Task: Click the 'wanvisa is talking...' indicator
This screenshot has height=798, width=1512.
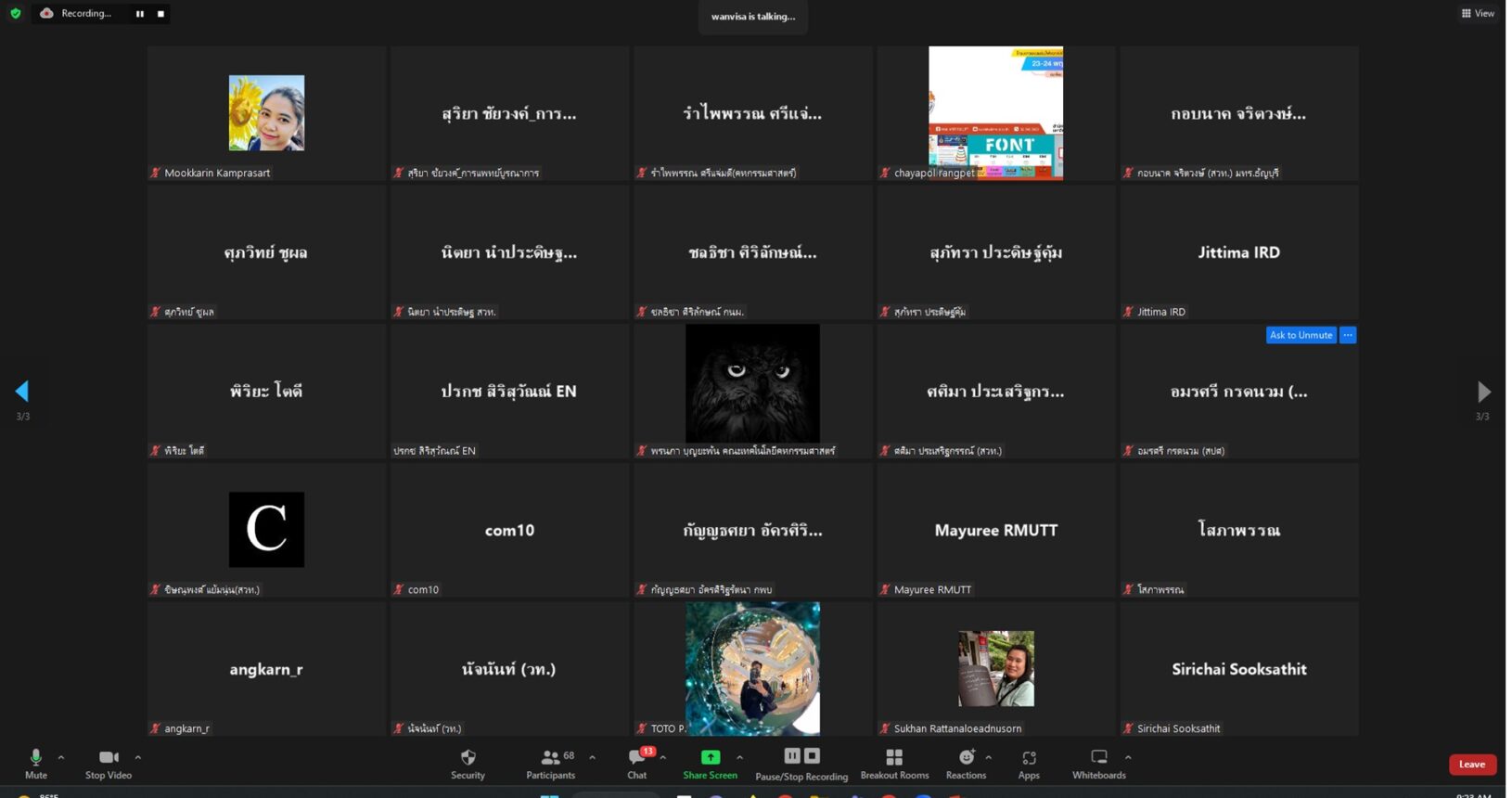Action: 752,17
